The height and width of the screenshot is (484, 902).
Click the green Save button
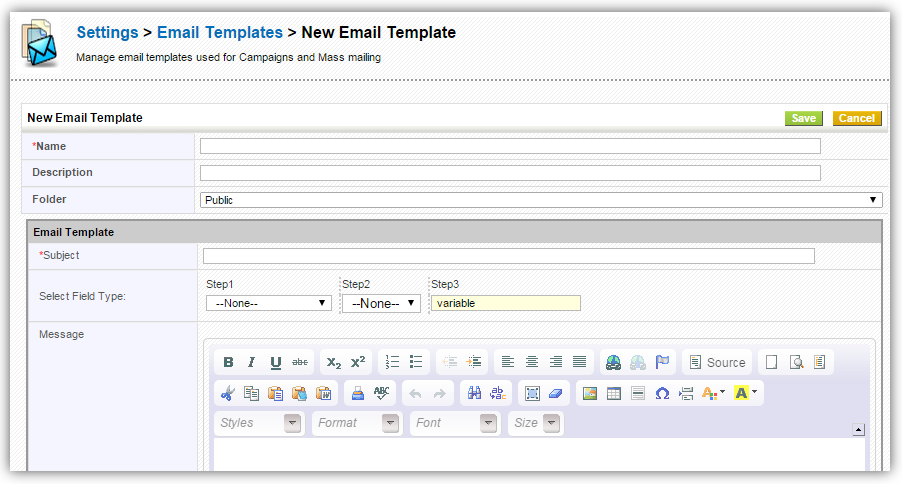click(x=804, y=118)
